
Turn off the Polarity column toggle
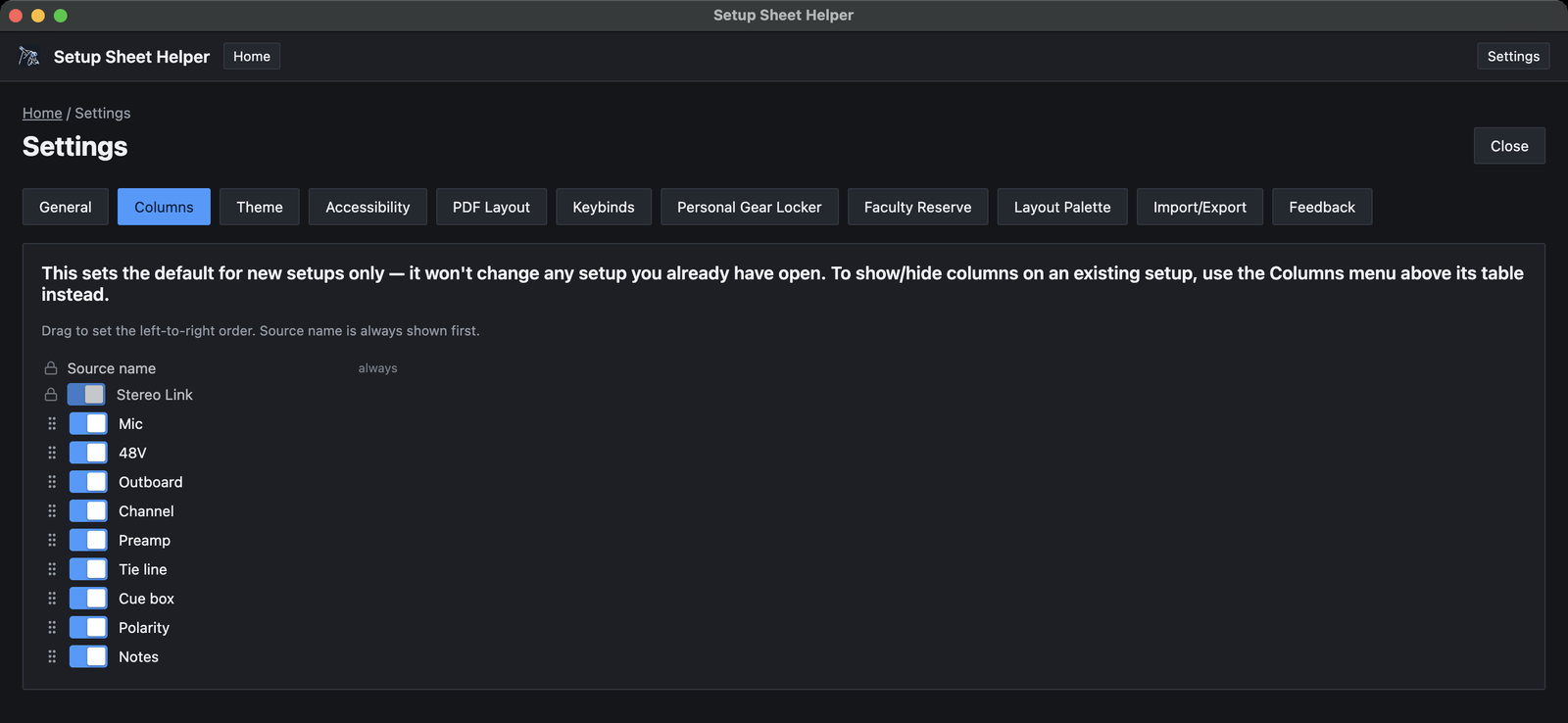point(88,627)
